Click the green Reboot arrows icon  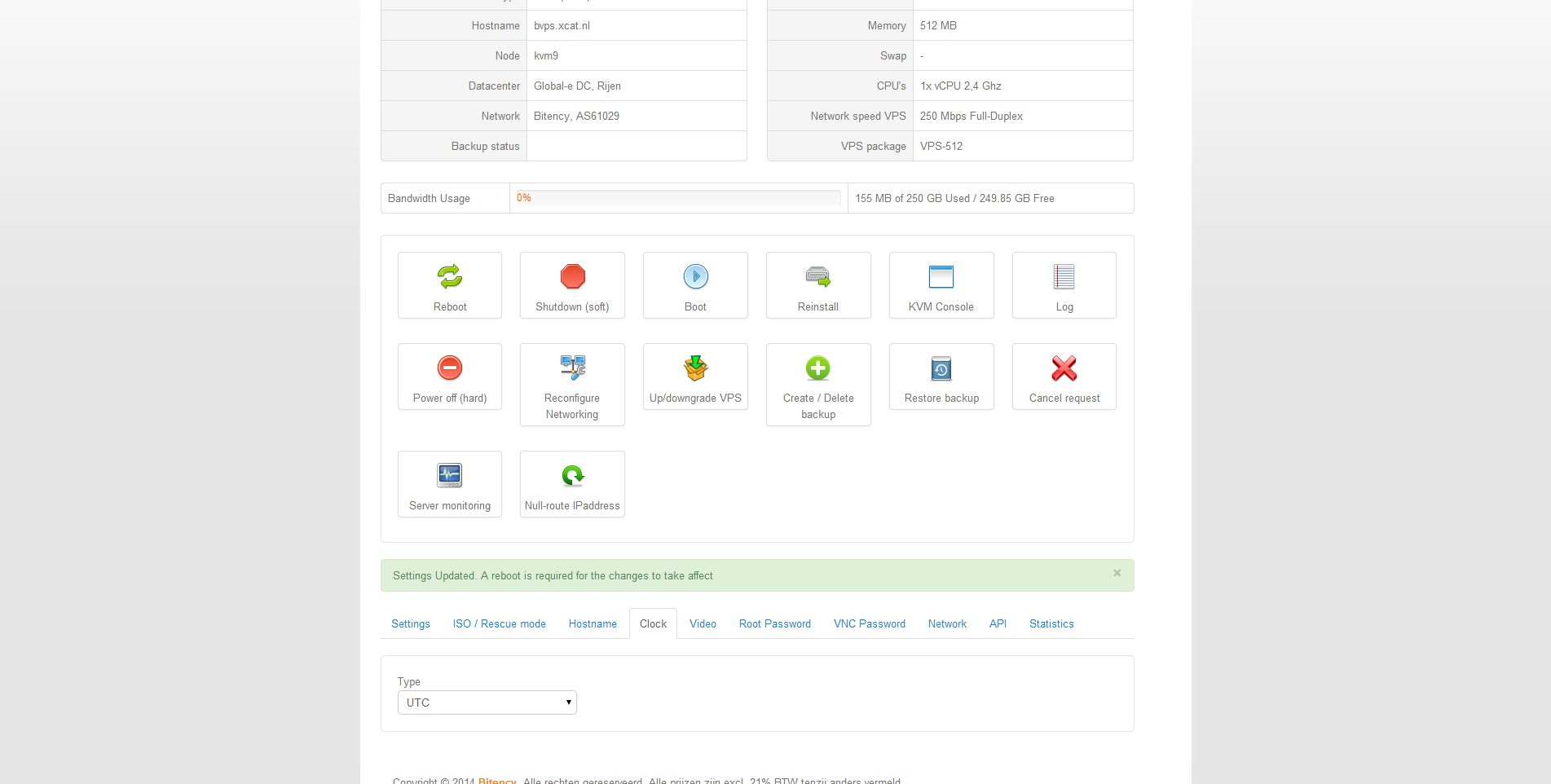point(450,277)
